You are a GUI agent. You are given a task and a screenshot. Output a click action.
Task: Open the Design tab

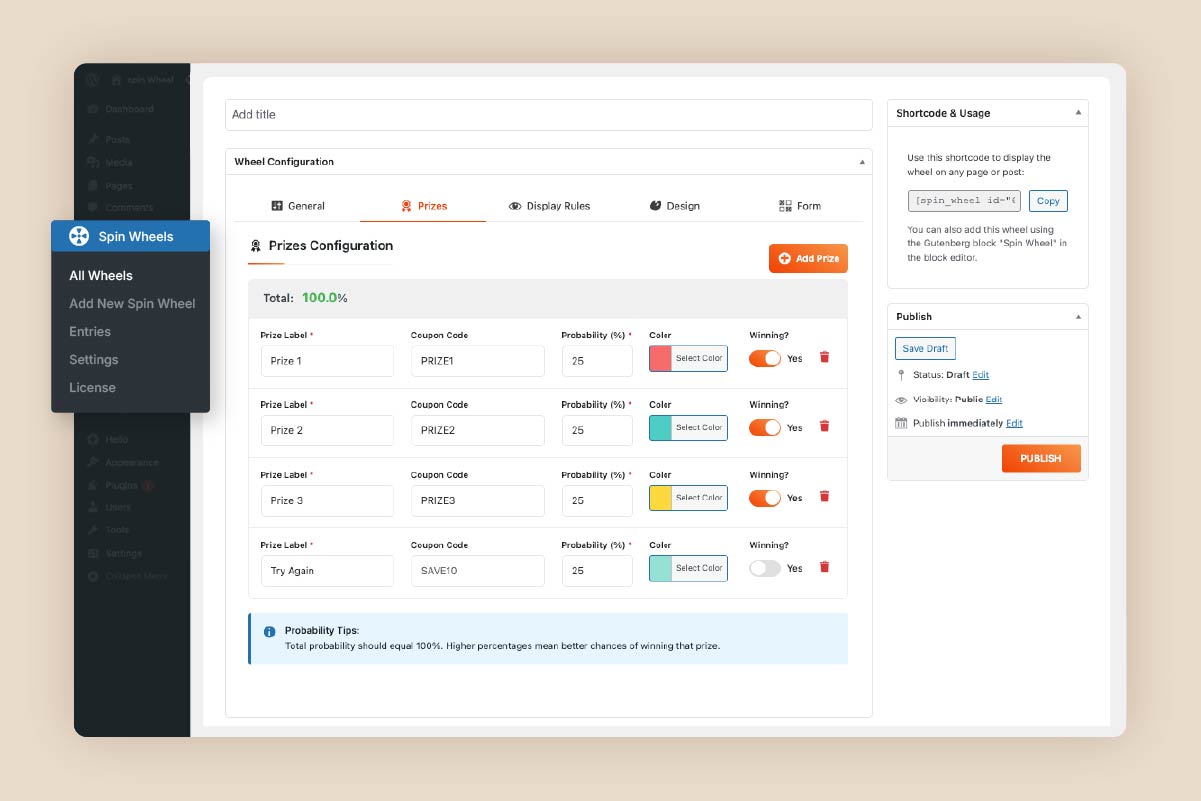[674, 206]
